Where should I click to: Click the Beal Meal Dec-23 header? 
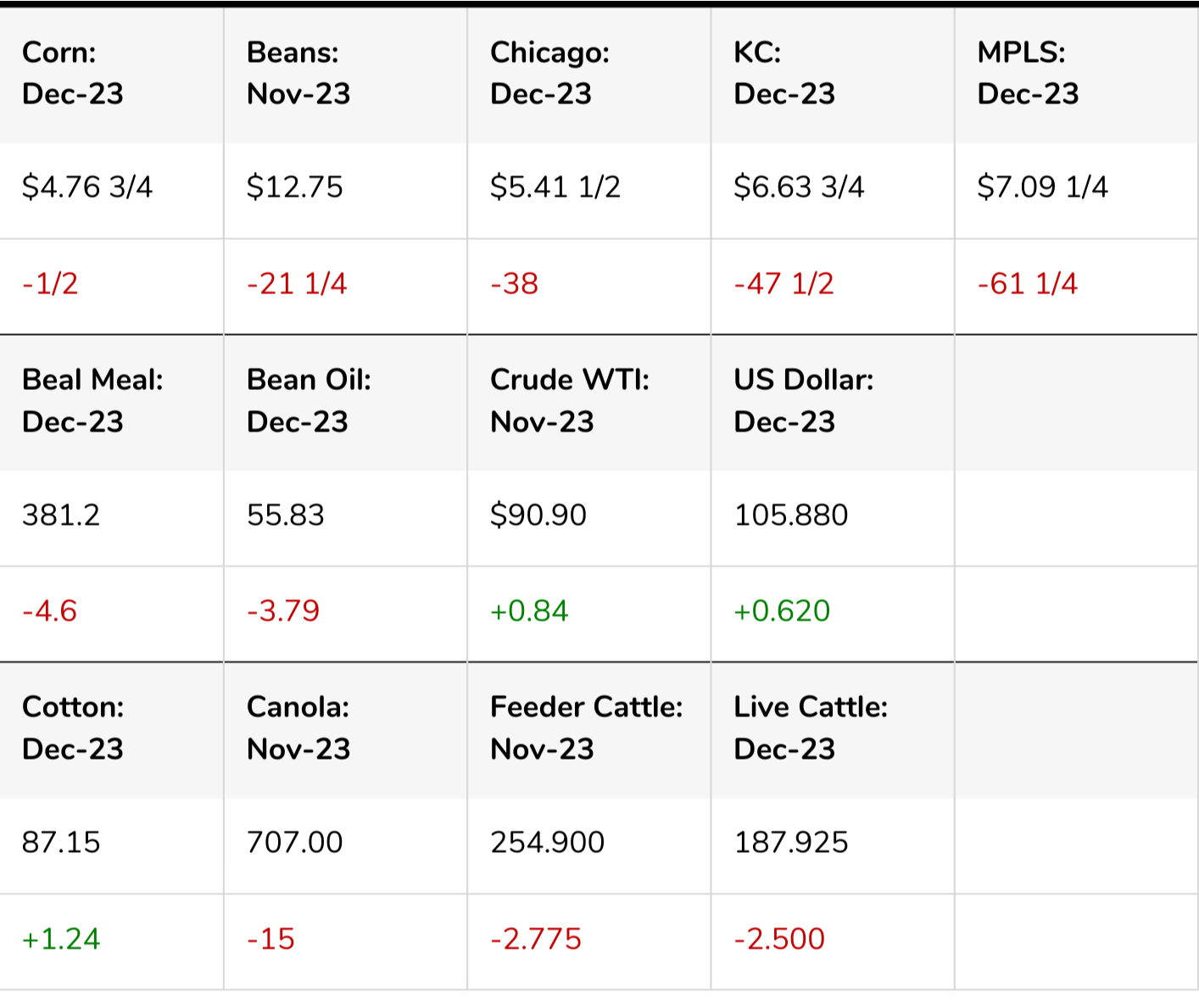pyautogui.click(x=92, y=401)
